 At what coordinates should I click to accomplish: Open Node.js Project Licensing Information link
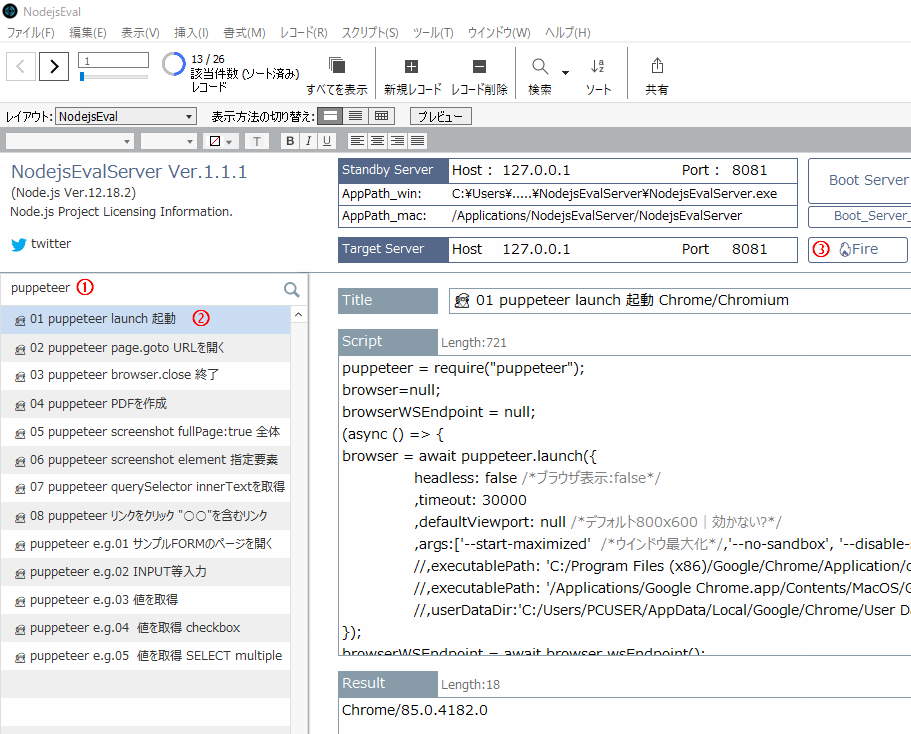click(121, 212)
